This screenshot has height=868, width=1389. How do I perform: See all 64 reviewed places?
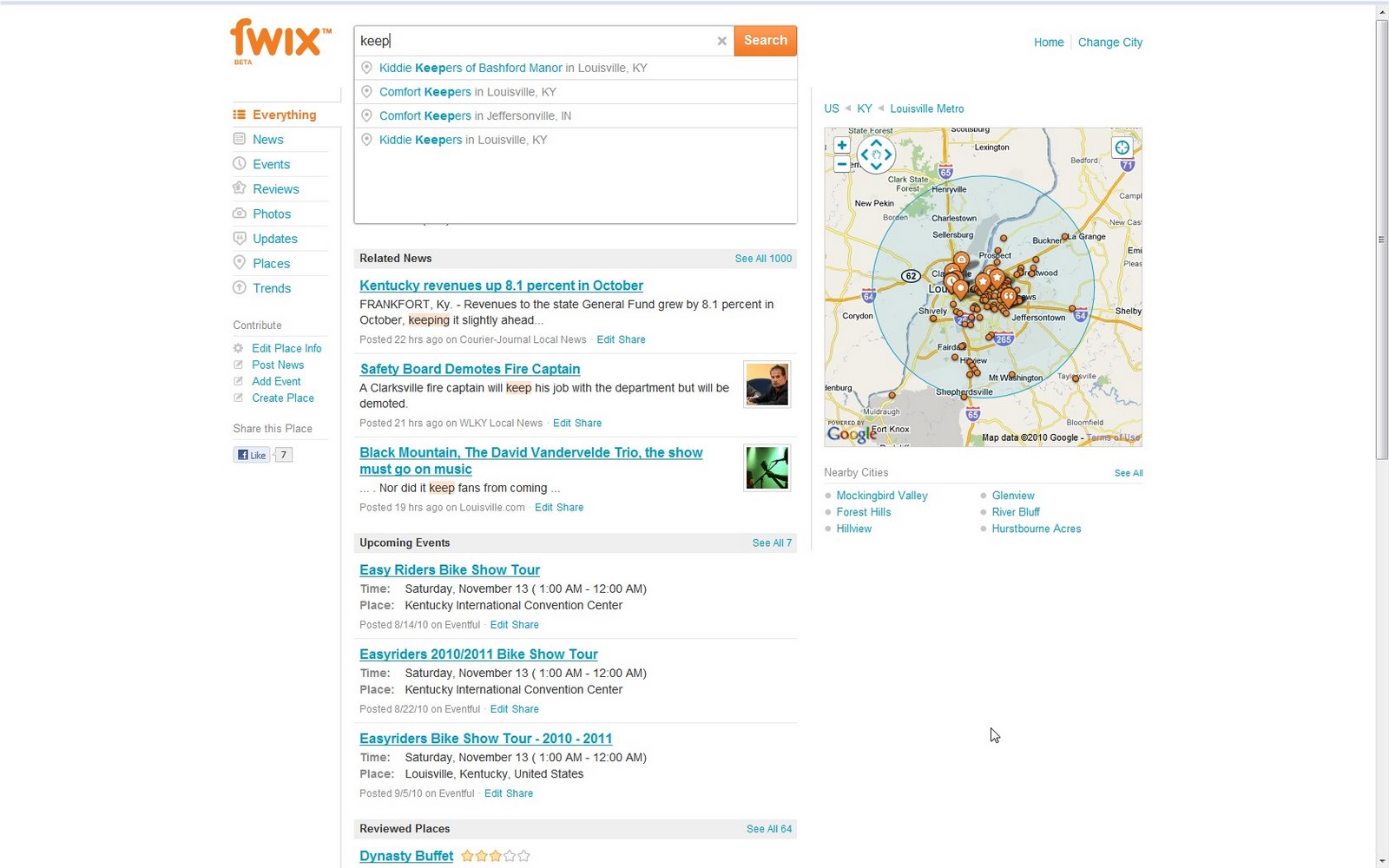click(769, 829)
